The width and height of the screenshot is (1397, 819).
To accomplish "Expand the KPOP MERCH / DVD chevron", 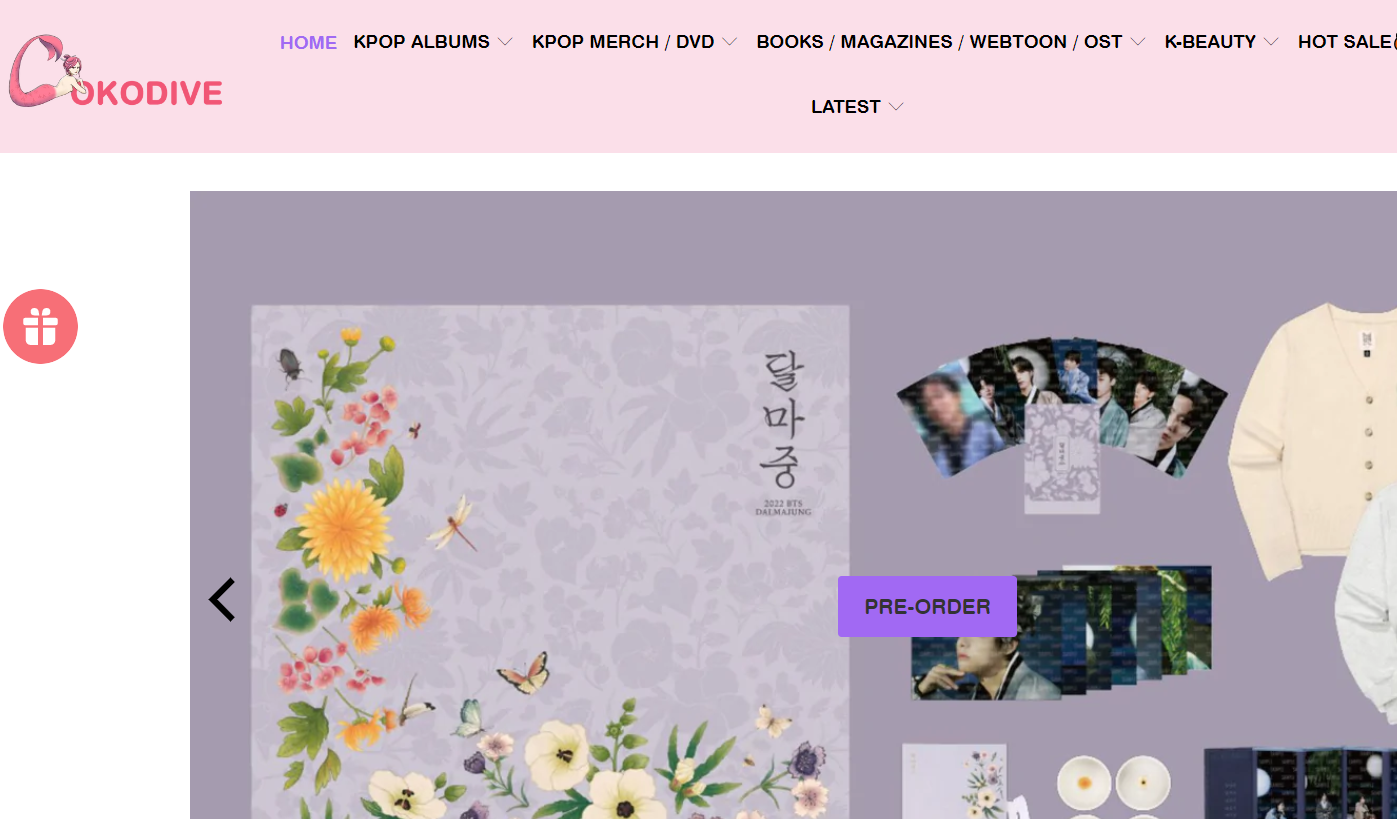I will coord(730,42).
